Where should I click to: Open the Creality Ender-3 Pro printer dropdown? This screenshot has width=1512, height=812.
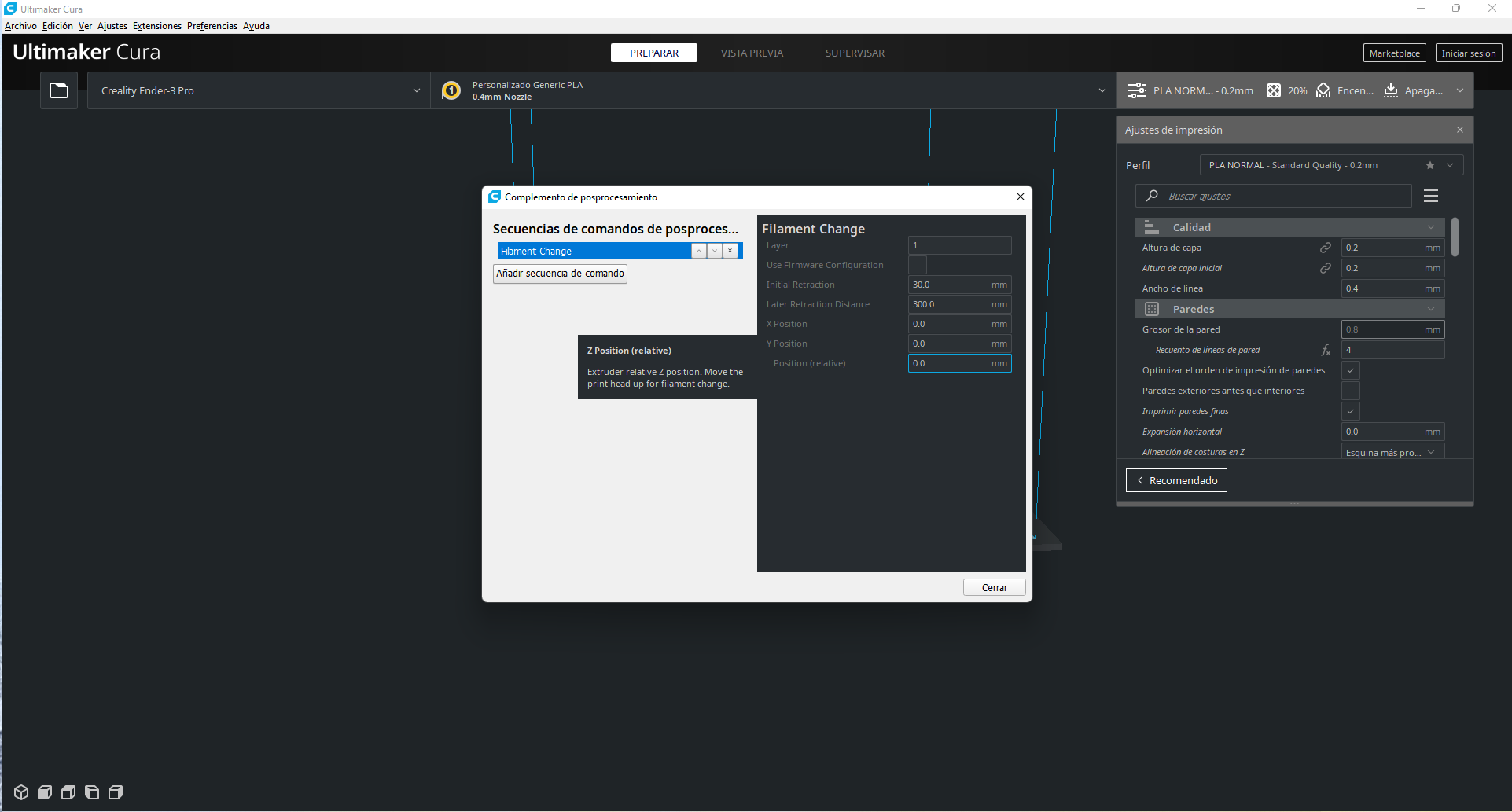pos(259,90)
